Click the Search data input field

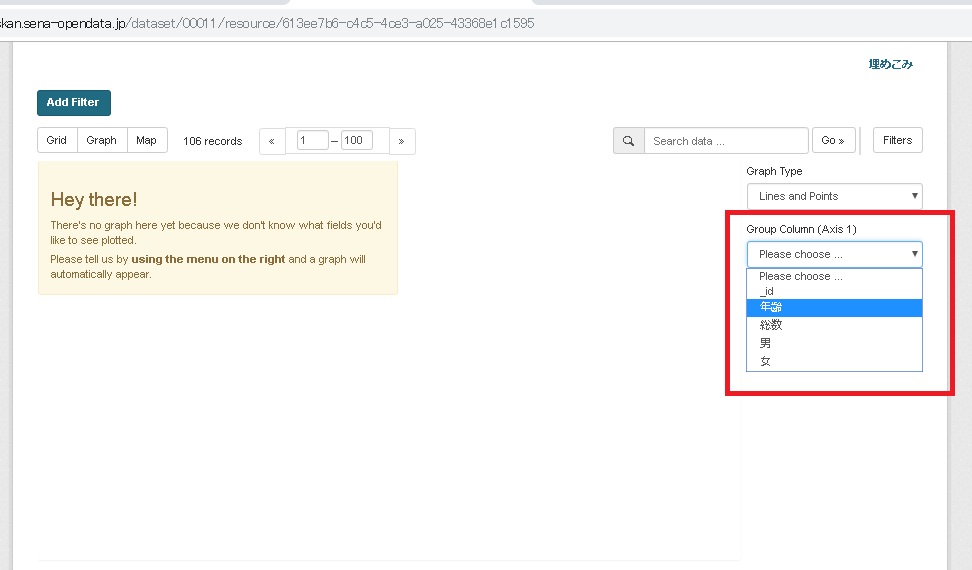point(725,141)
